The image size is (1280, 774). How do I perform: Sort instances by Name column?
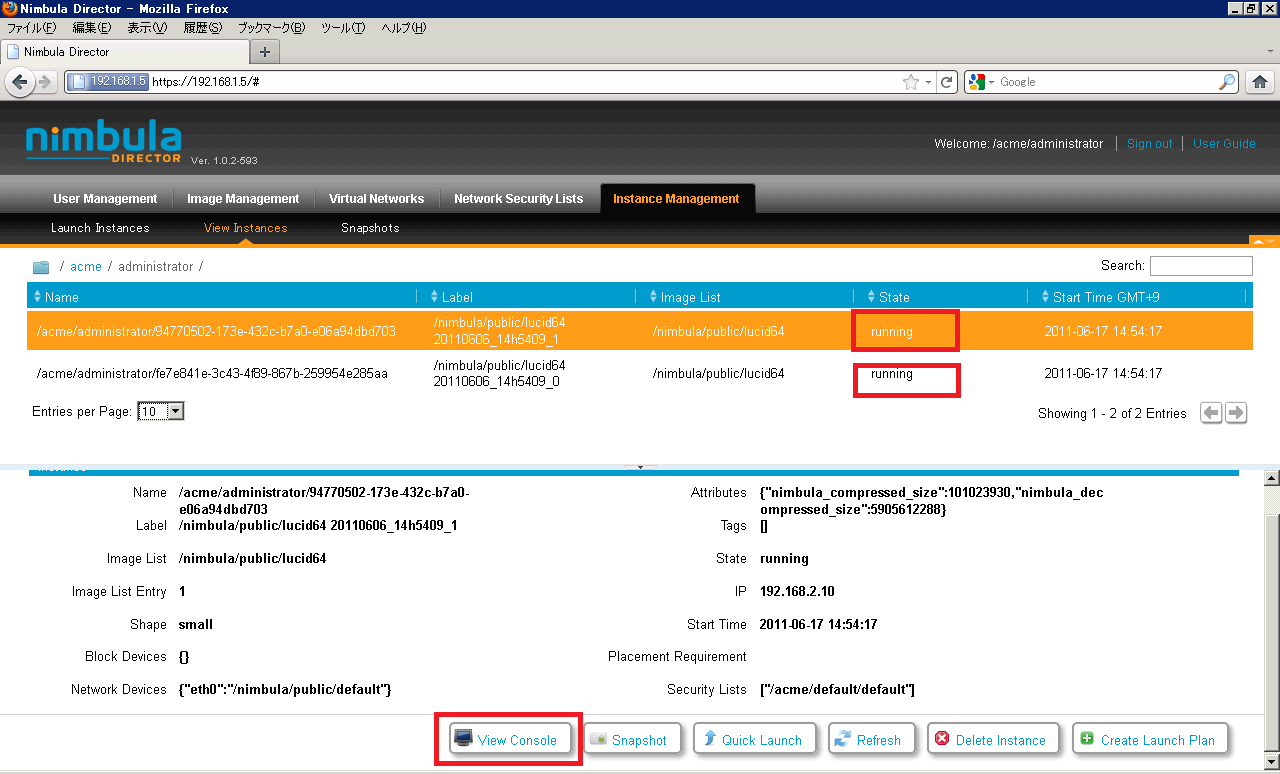point(61,297)
